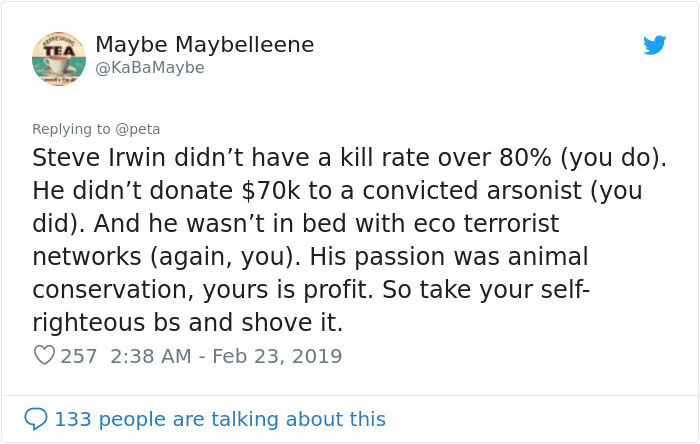
Task: Click the line "conservation, yours is profit"
Action: (203, 290)
